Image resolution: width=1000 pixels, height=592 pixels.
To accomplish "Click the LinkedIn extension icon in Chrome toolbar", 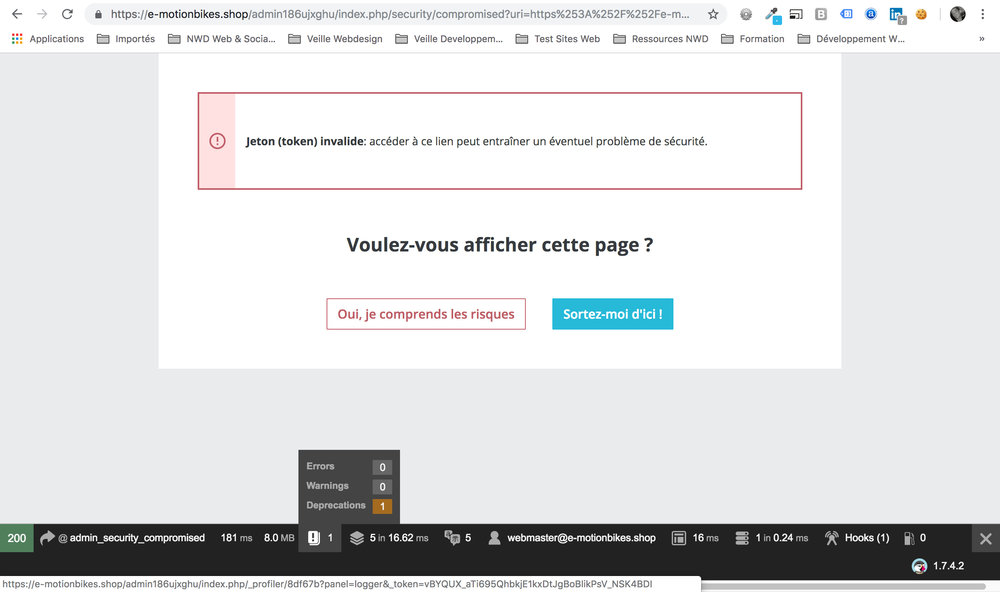I will click(x=896, y=15).
